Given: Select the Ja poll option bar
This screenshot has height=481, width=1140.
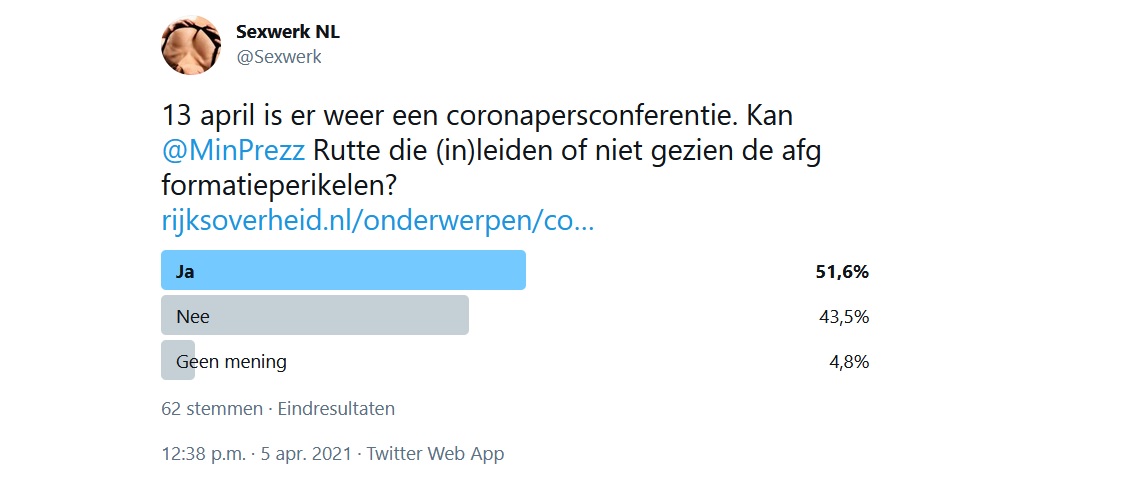Looking at the screenshot, I should pos(343,270).
